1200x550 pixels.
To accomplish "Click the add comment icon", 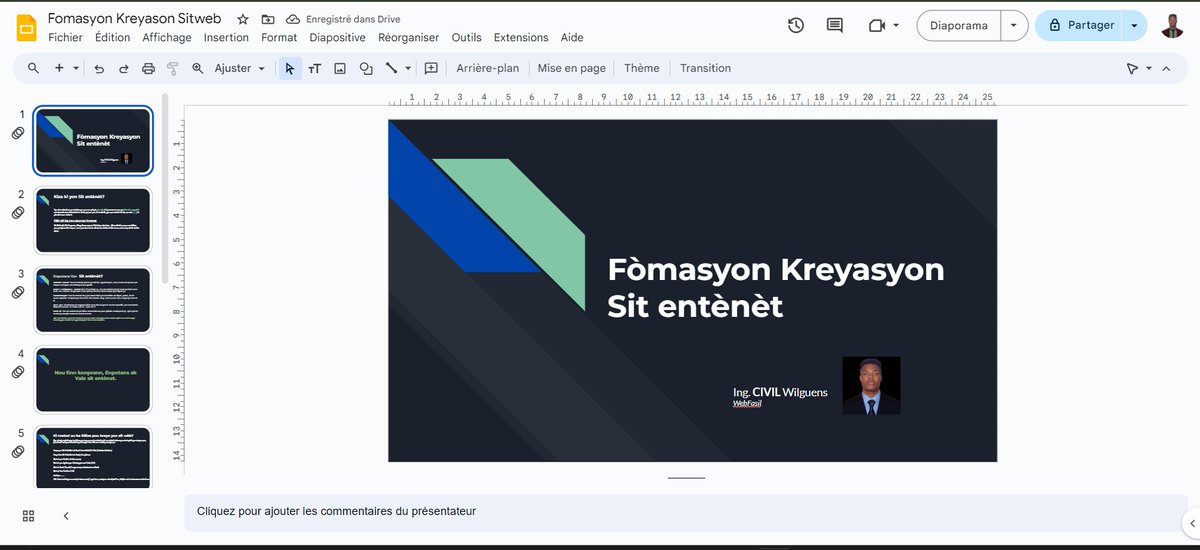I will (x=431, y=68).
